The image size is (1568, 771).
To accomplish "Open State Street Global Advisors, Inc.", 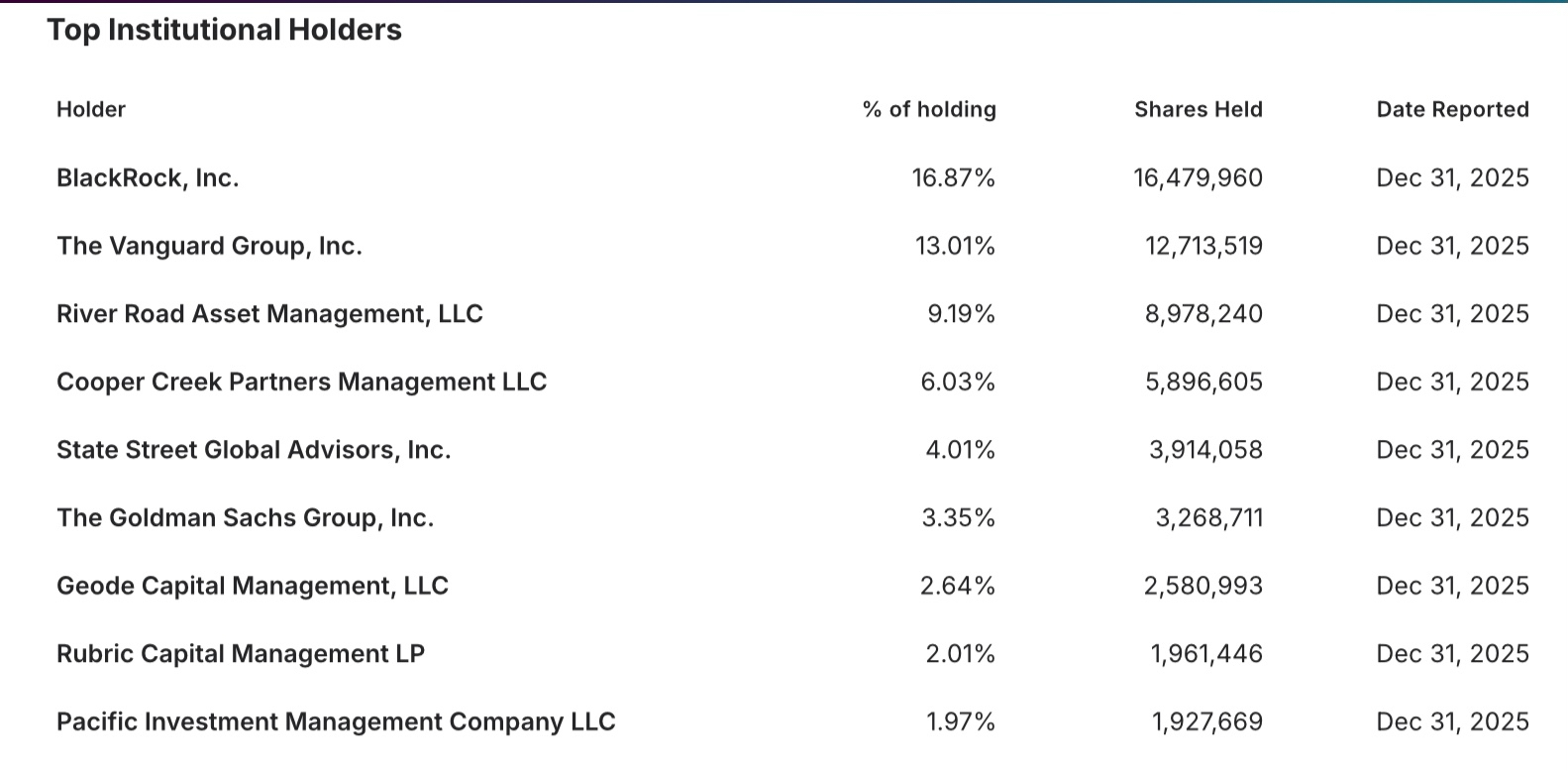I will coord(254,450).
